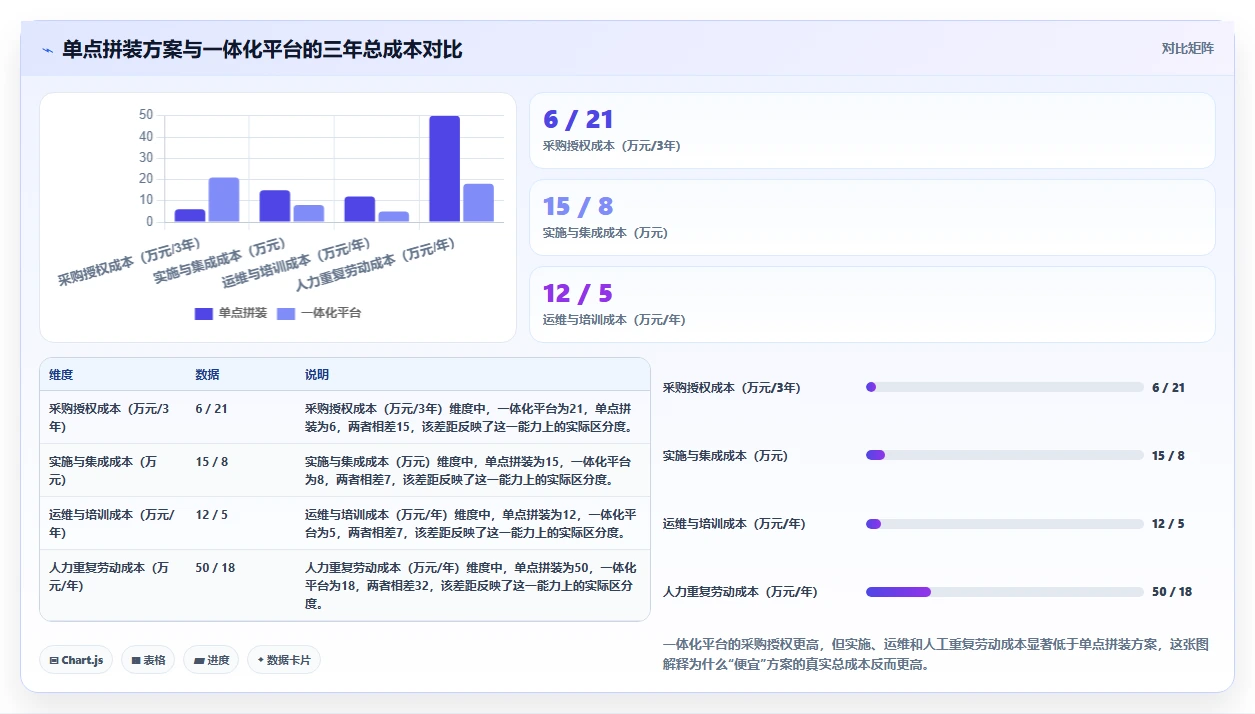Click the 一体化平台 bar valued 21 in chart
Image resolution: width=1255 pixels, height=714 pixels.
click(x=224, y=200)
